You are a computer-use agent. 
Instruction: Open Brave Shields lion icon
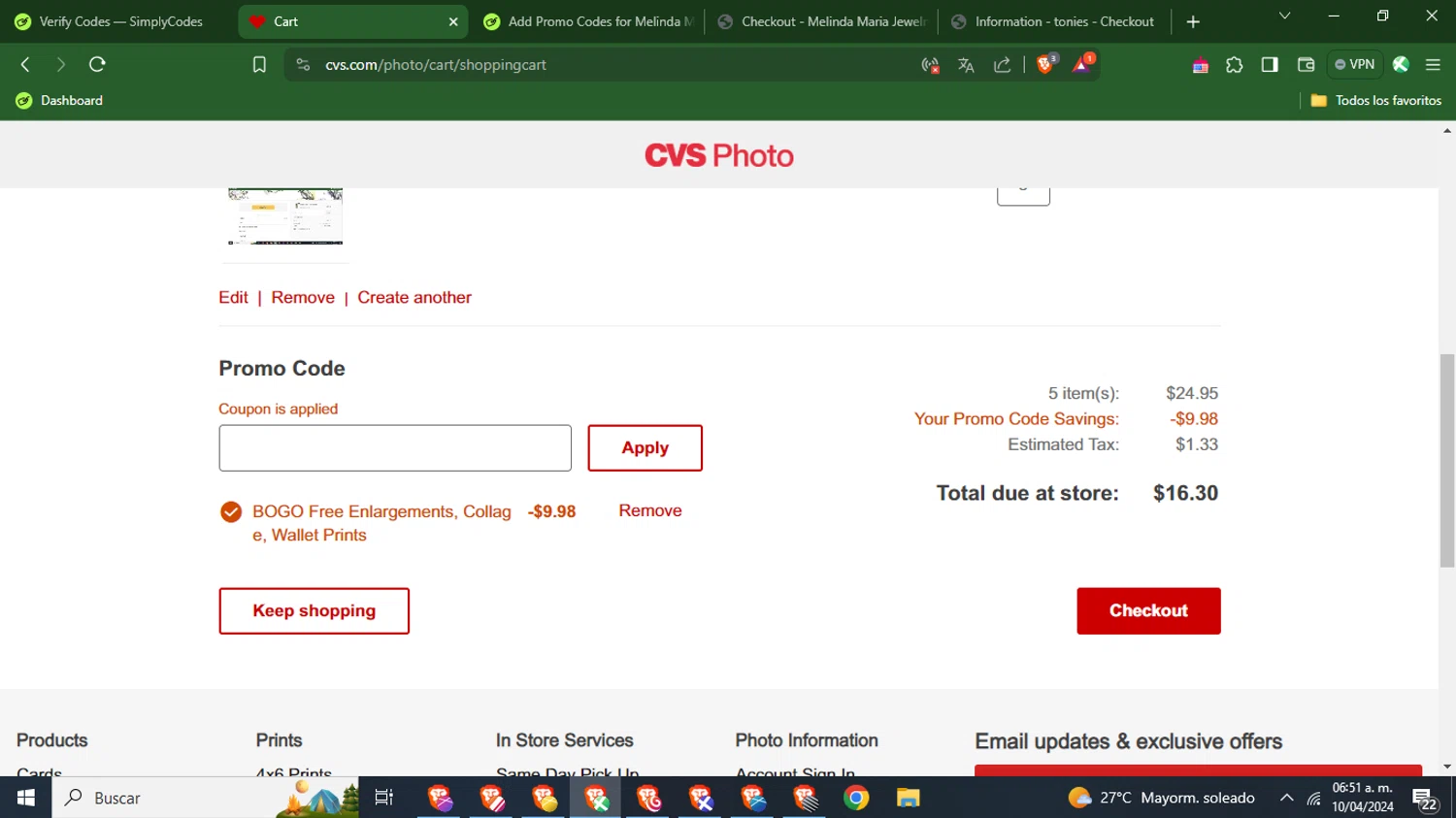coord(1046,64)
